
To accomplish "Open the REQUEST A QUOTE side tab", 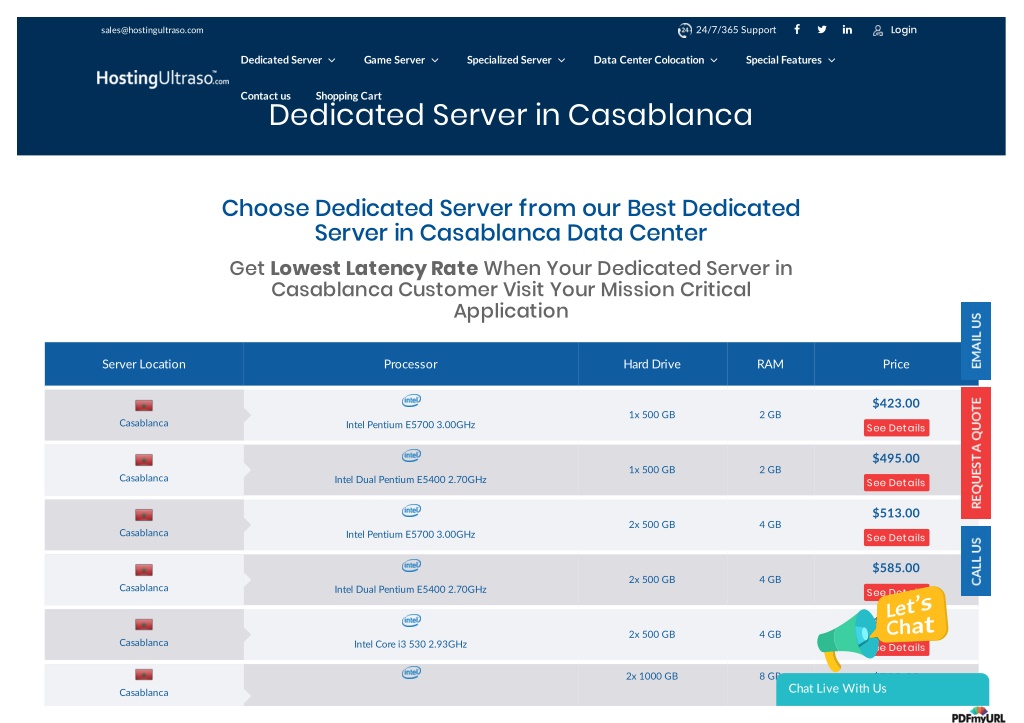I will pos(976,453).
